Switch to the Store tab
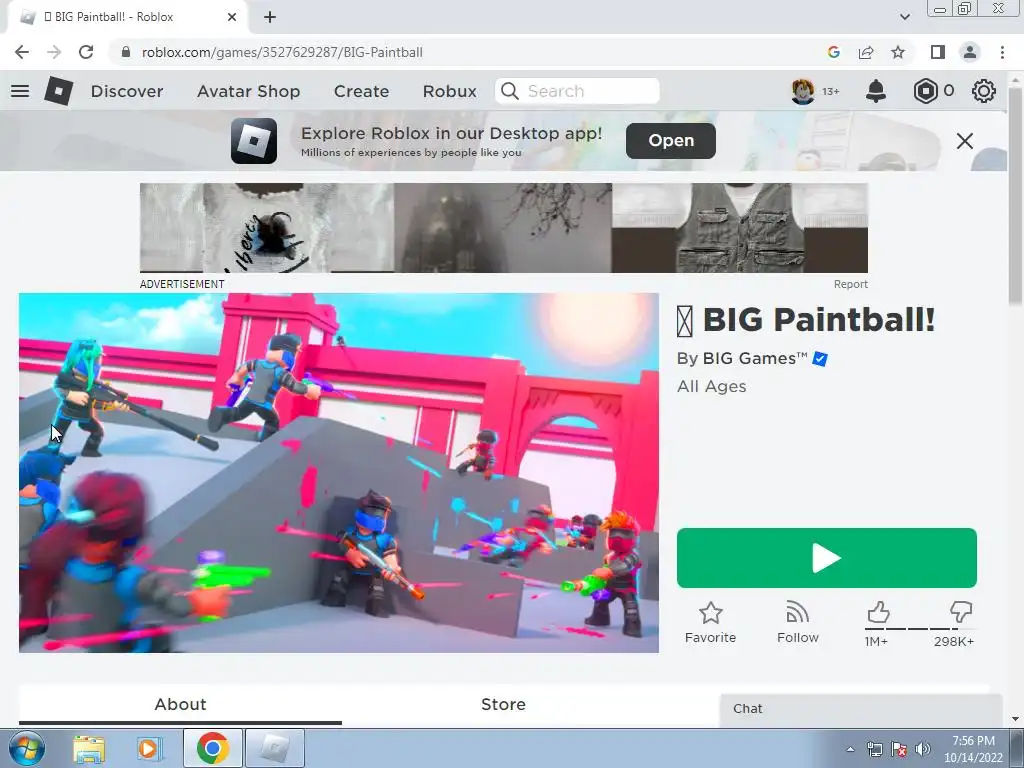This screenshot has height=768, width=1024. 503,705
